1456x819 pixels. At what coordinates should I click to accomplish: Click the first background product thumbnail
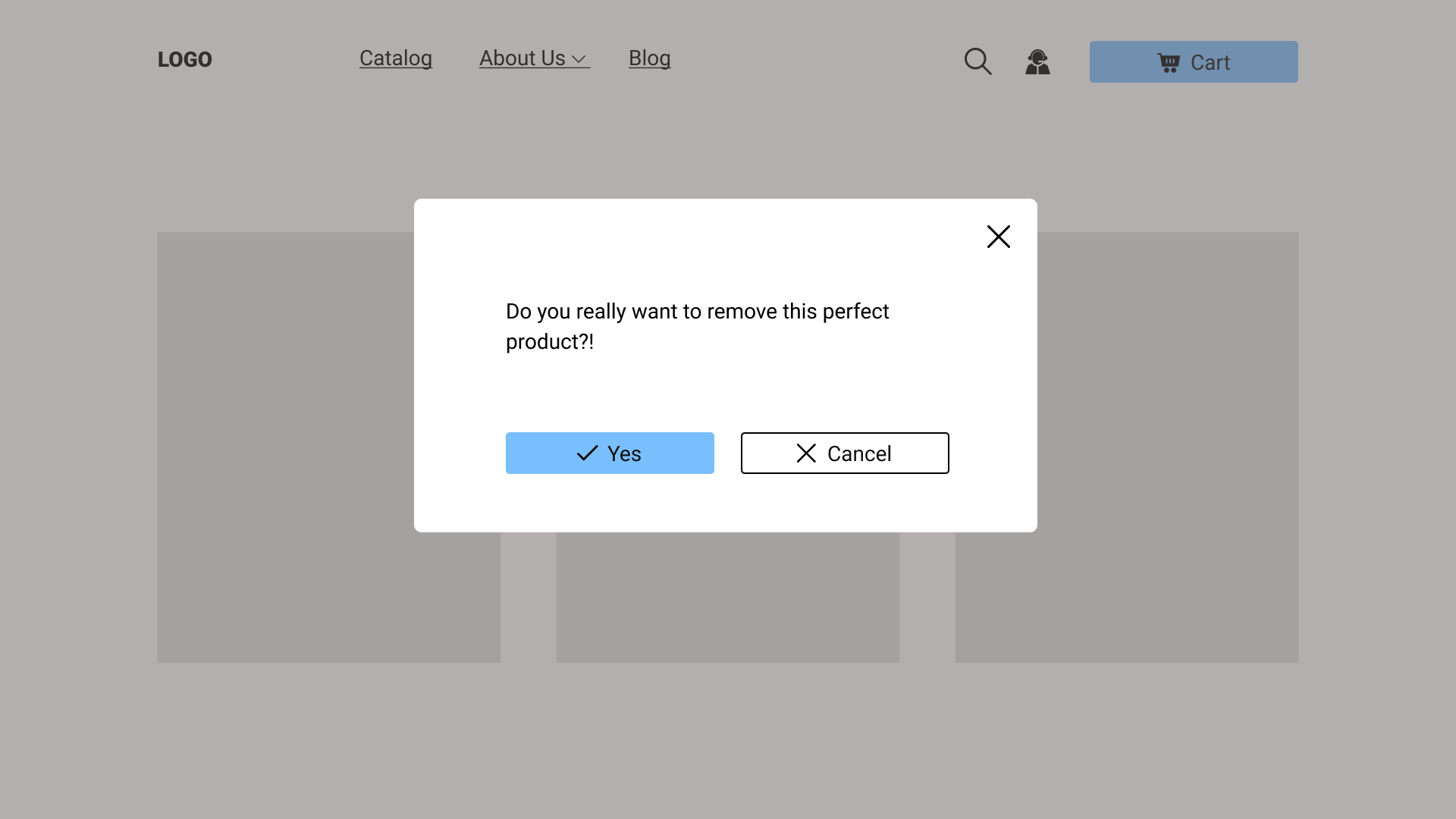[329, 447]
